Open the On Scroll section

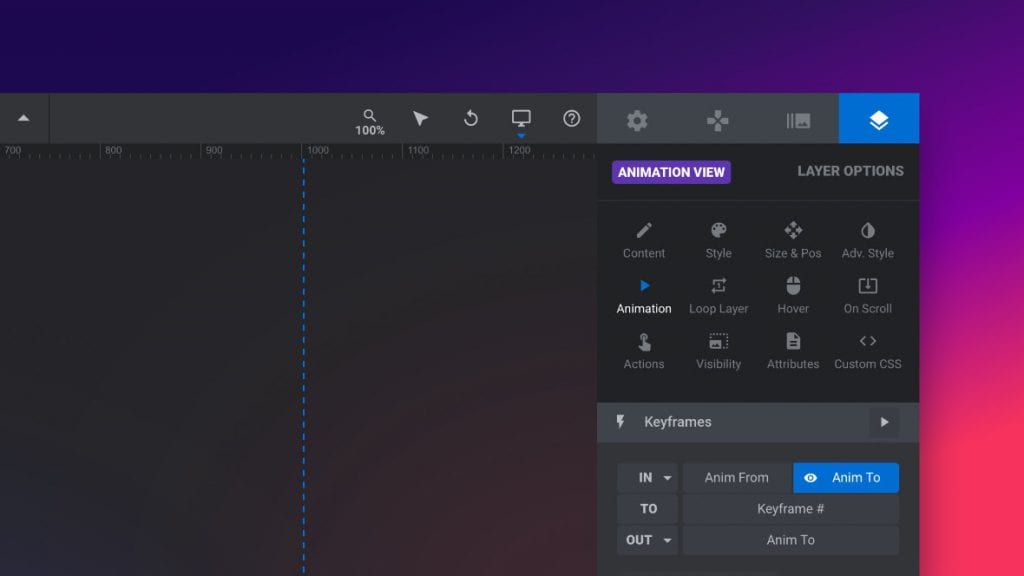pyautogui.click(x=868, y=296)
